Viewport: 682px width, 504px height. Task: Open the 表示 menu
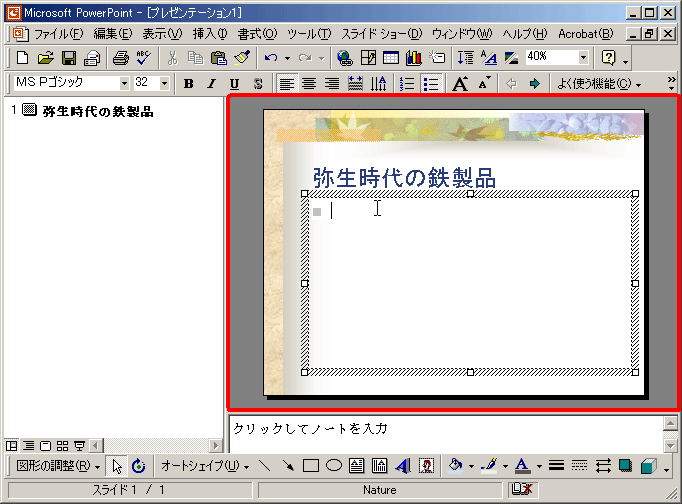click(x=162, y=34)
